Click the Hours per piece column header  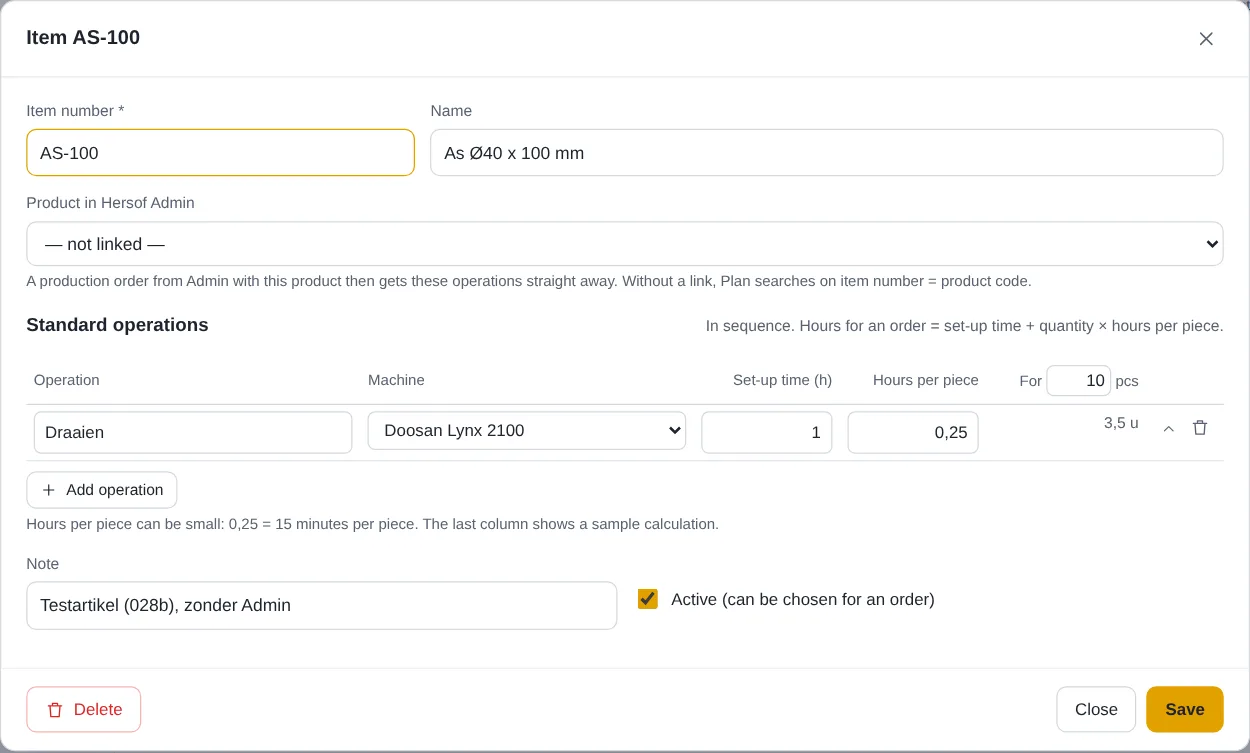[x=926, y=380]
